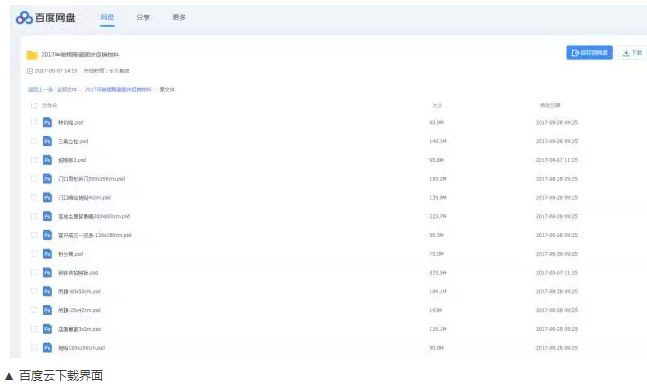Check the box for 三角立柱.psd
This screenshot has width=647, height=391.
(34, 141)
